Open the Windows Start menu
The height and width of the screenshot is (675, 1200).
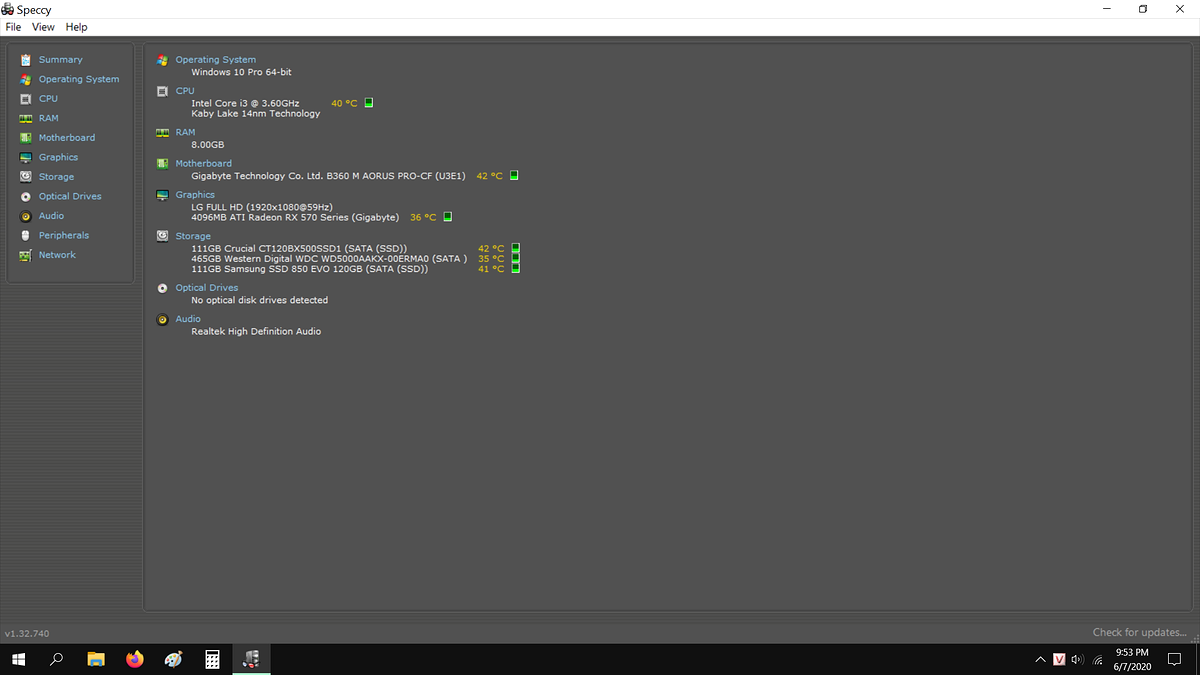18,659
